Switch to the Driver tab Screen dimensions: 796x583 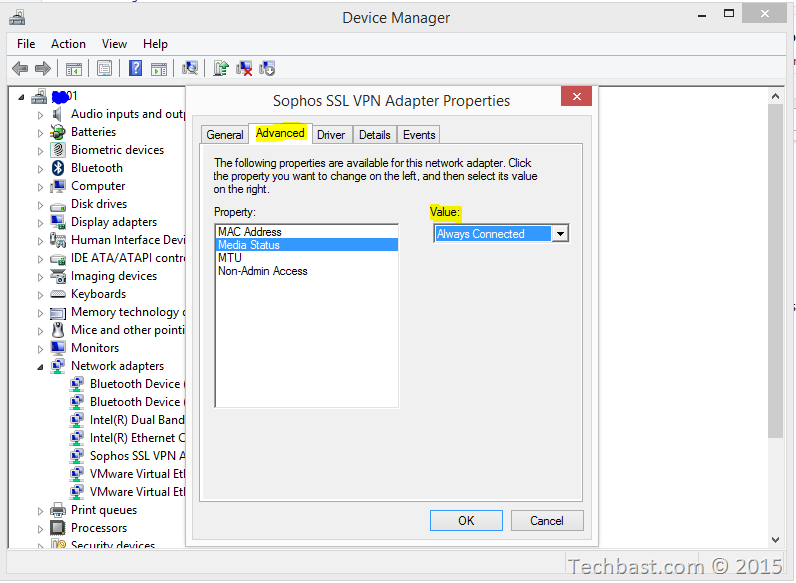331,135
